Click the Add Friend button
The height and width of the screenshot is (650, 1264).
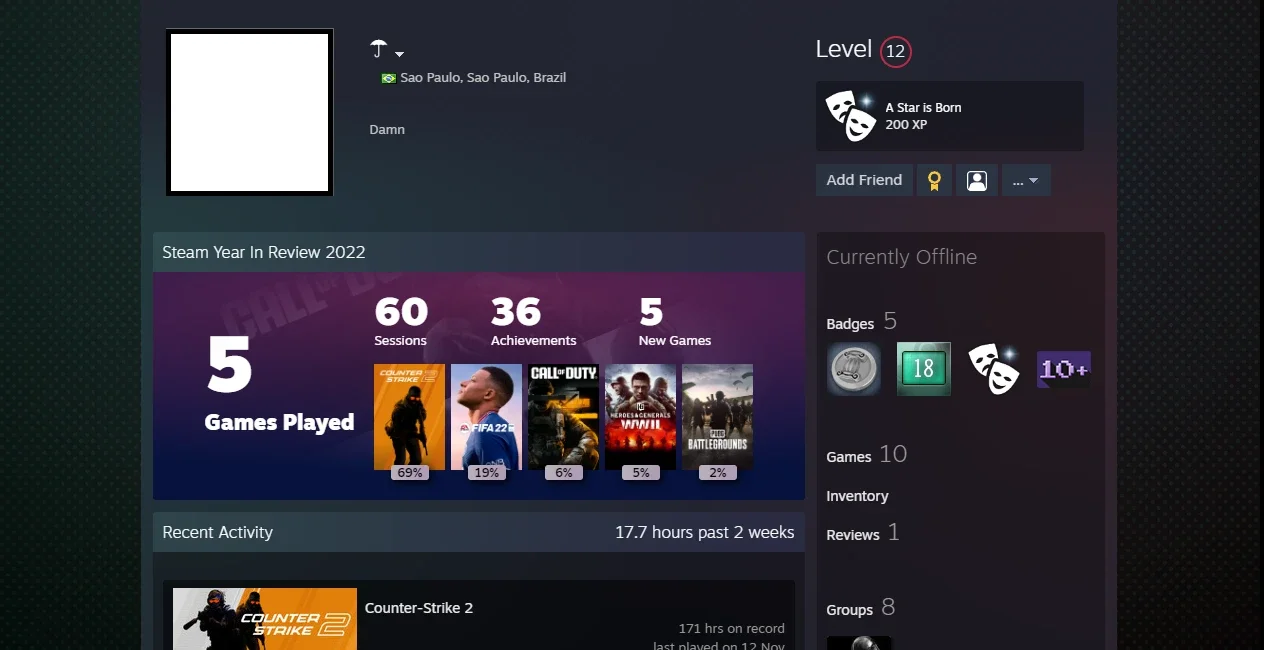click(x=864, y=180)
